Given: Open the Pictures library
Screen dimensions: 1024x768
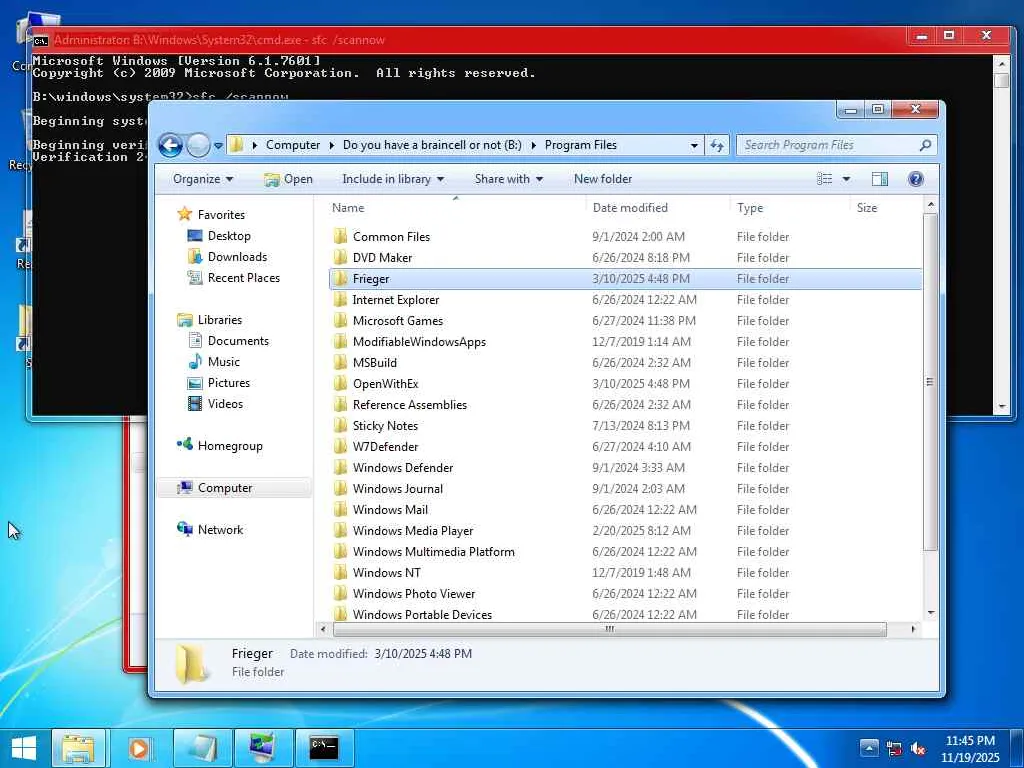Looking at the screenshot, I should (x=229, y=383).
